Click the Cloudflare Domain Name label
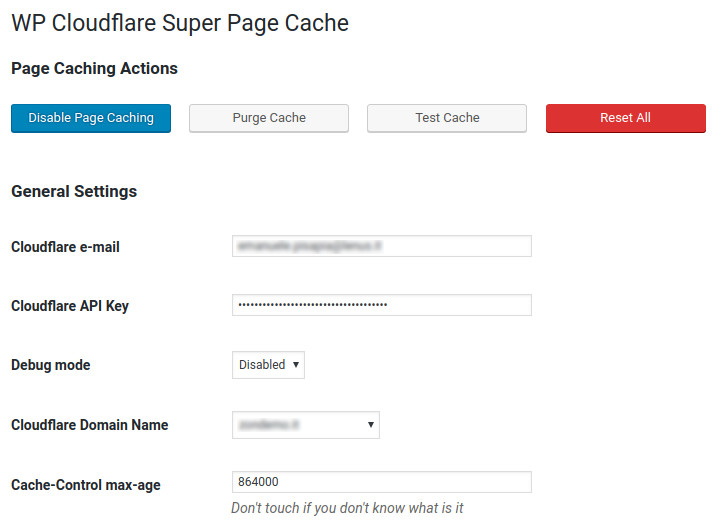This screenshot has width=725, height=523. 90,425
